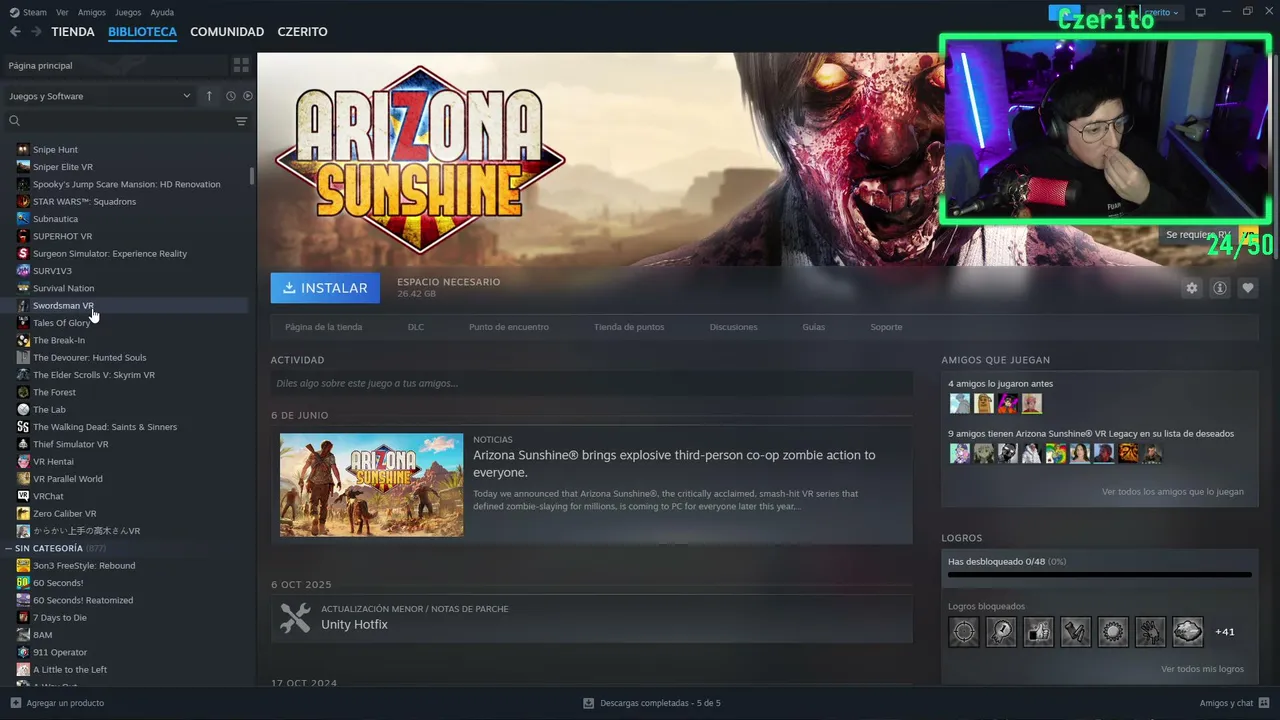Click the library list scrollbar
Viewport: 1280px width, 720px height.
tap(252, 176)
